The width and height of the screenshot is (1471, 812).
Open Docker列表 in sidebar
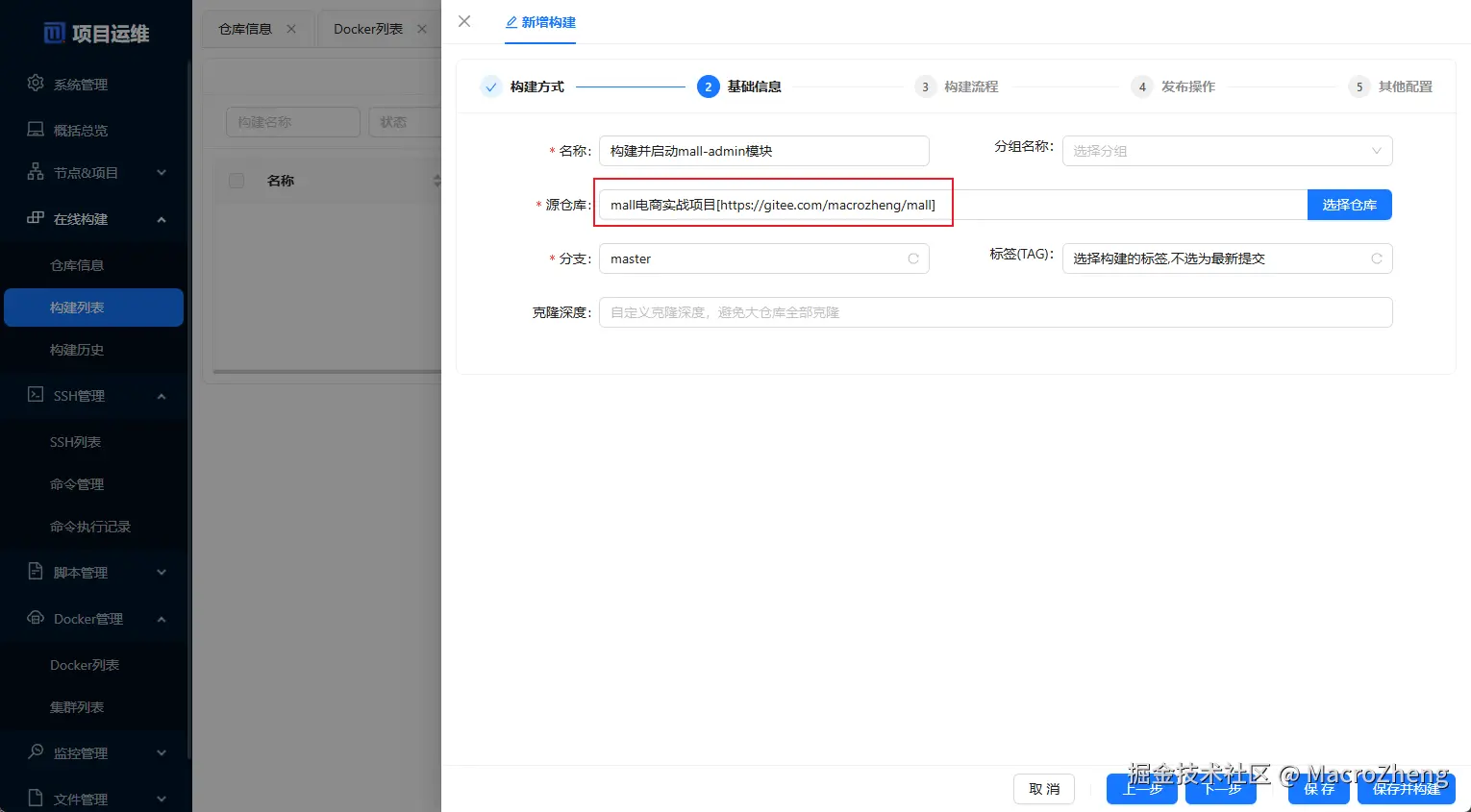tap(94, 665)
